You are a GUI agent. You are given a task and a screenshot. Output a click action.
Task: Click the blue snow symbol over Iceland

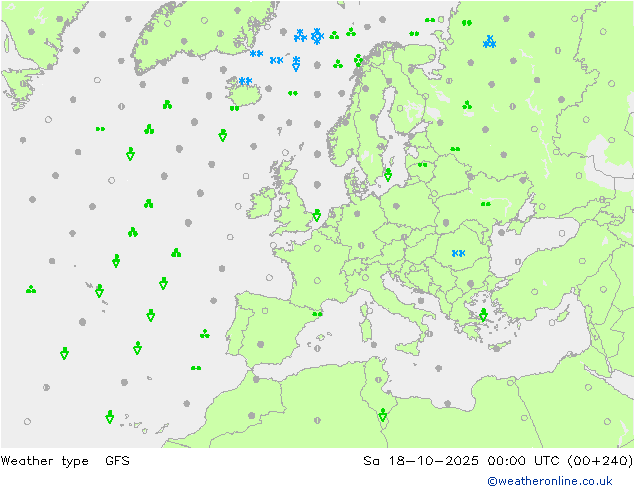[245, 81]
